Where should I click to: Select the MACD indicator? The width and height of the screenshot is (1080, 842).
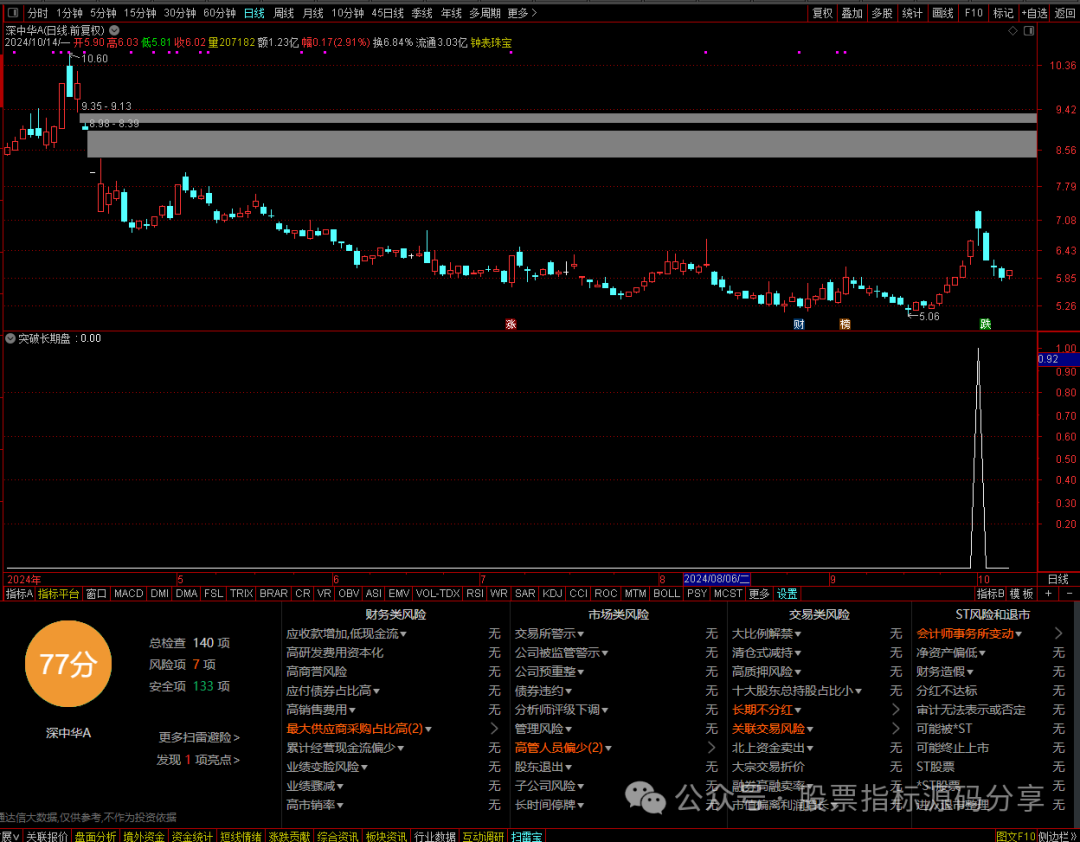(129, 593)
